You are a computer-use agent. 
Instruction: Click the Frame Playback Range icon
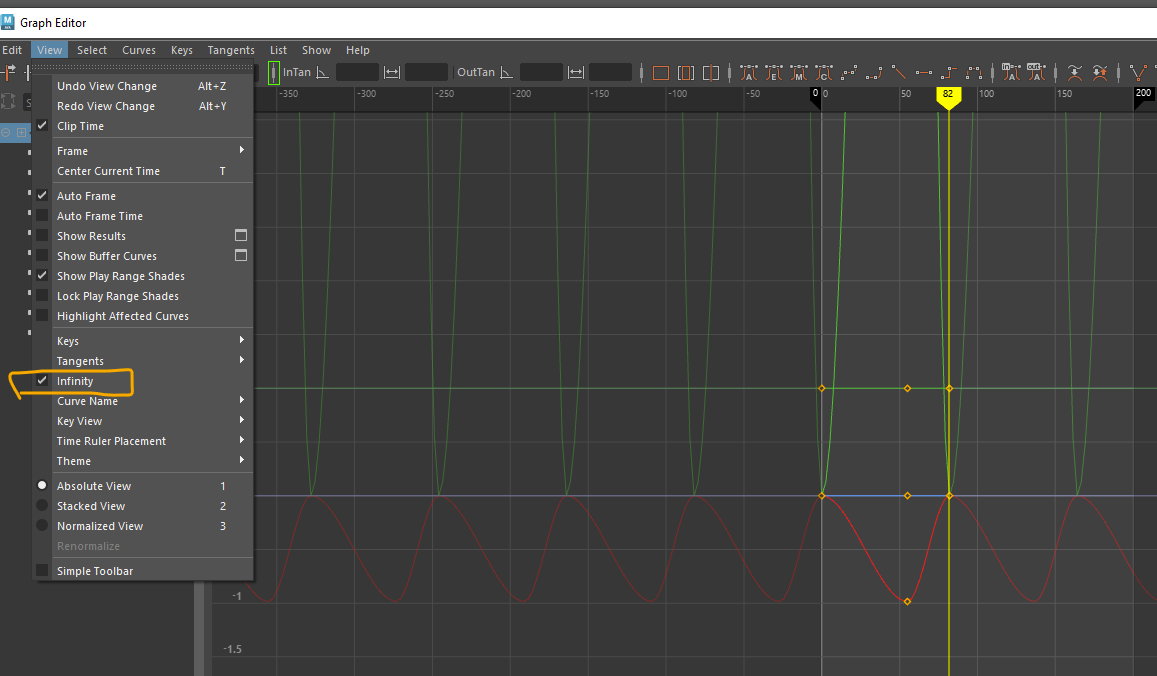(x=686, y=73)
